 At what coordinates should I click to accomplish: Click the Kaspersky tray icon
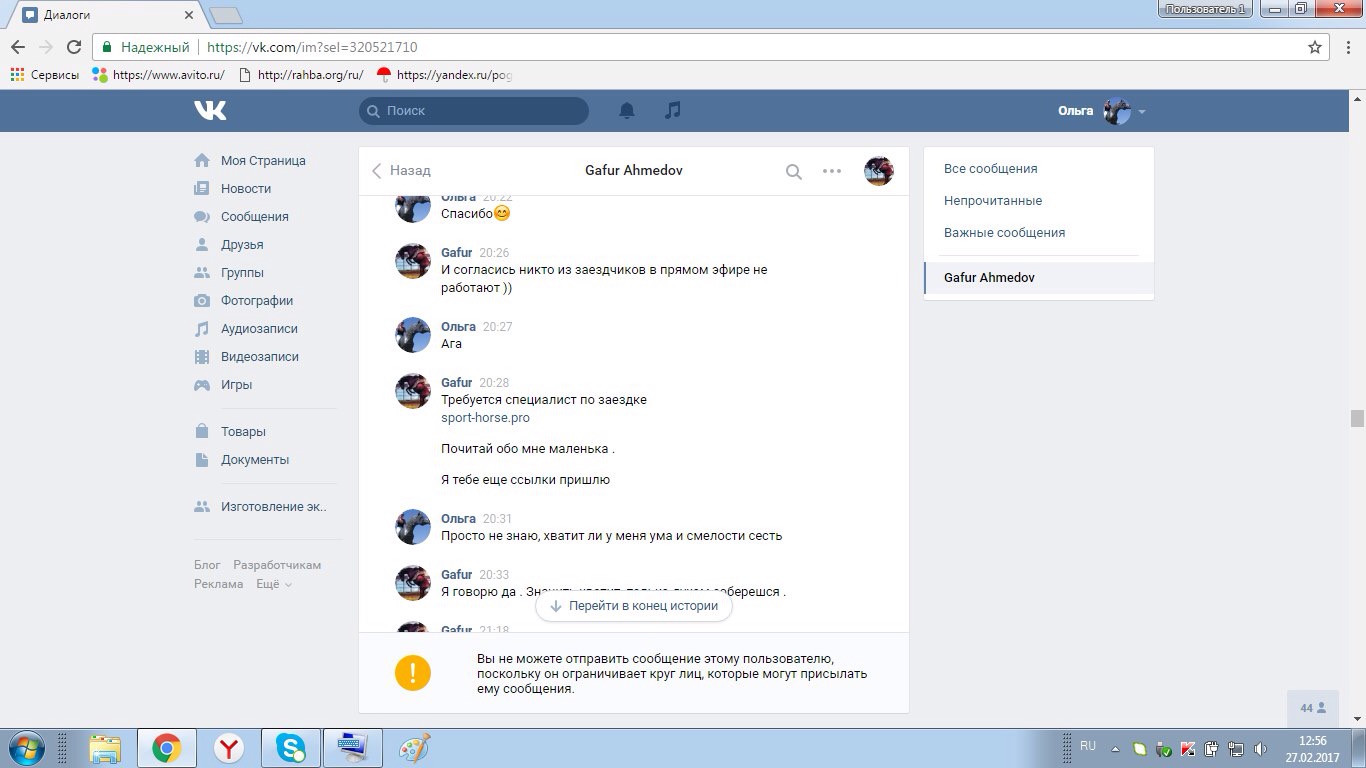[x=1188, y=748]
